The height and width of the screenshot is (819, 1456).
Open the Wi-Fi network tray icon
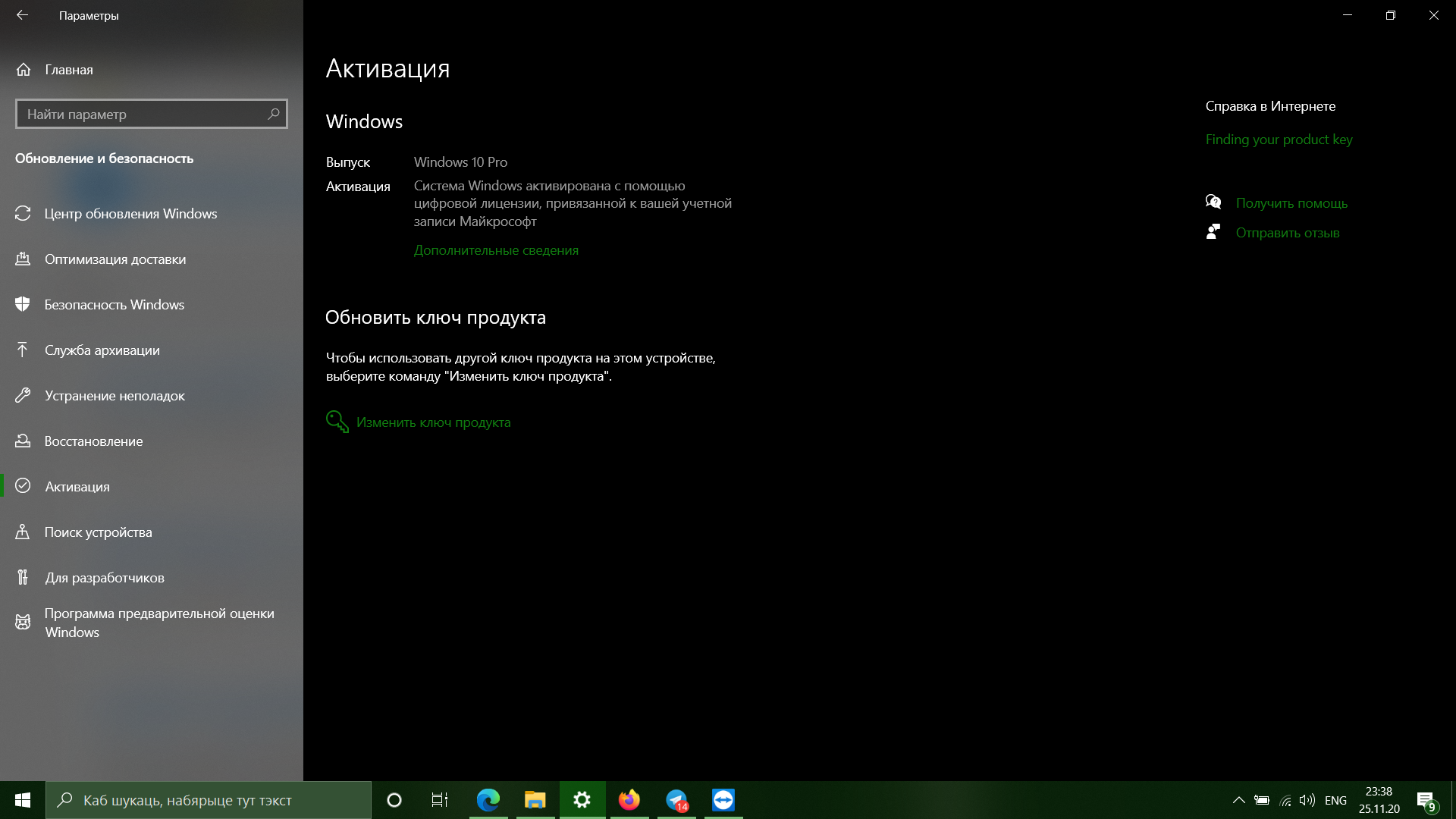click(x=1285, y=800)
